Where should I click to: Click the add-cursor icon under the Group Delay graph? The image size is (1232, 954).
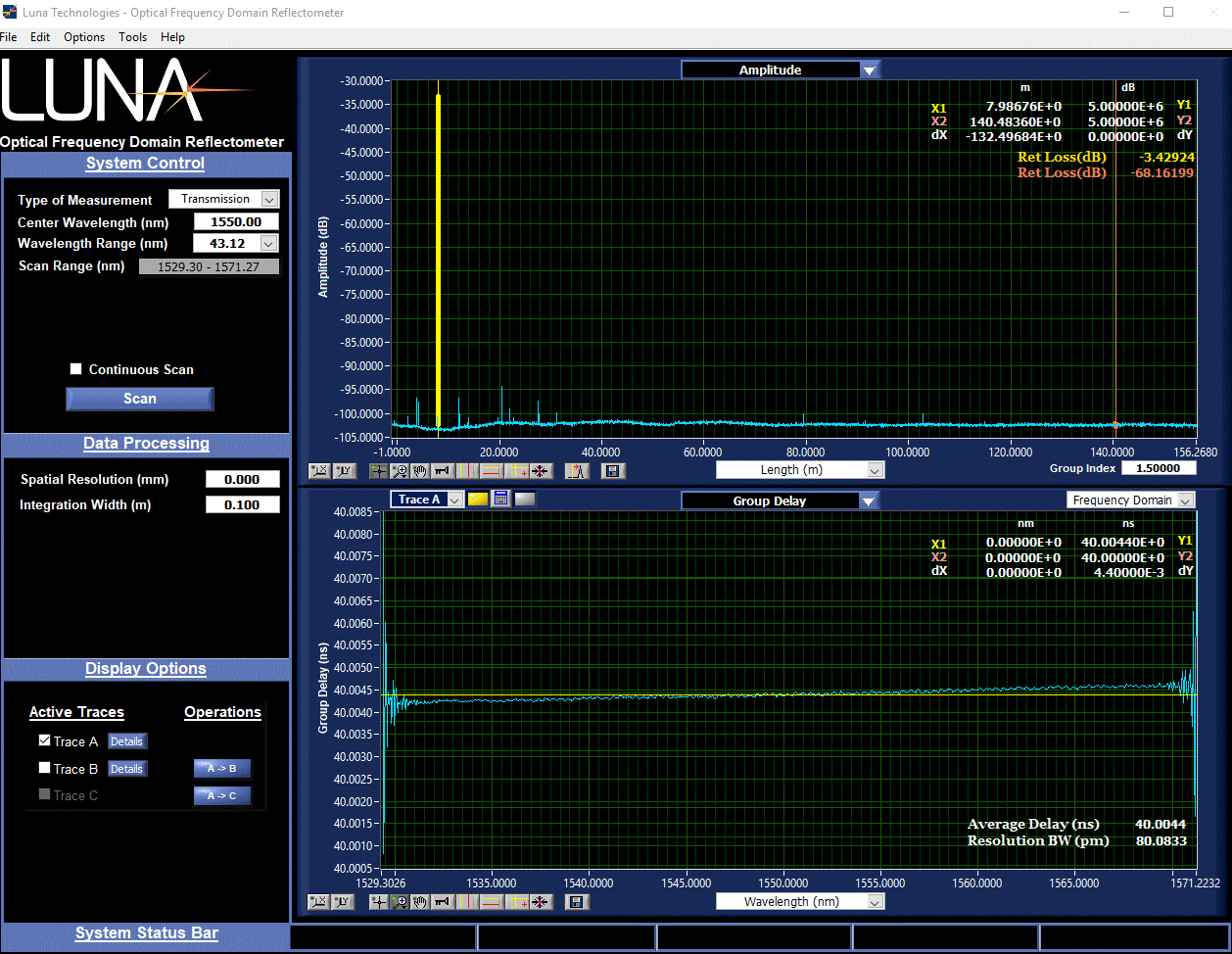(516, 902)
